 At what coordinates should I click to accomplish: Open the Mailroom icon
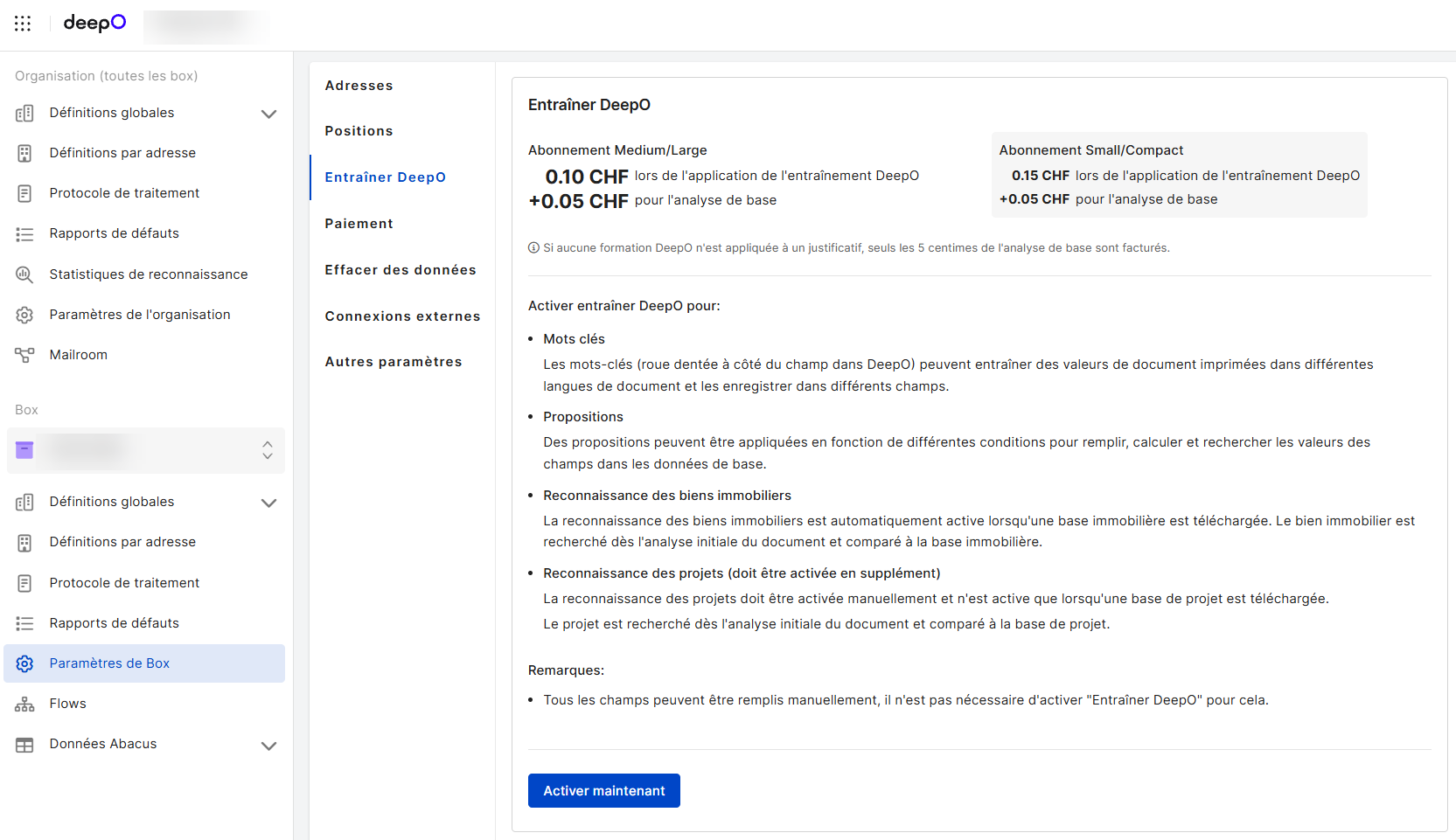click(24, 355)
